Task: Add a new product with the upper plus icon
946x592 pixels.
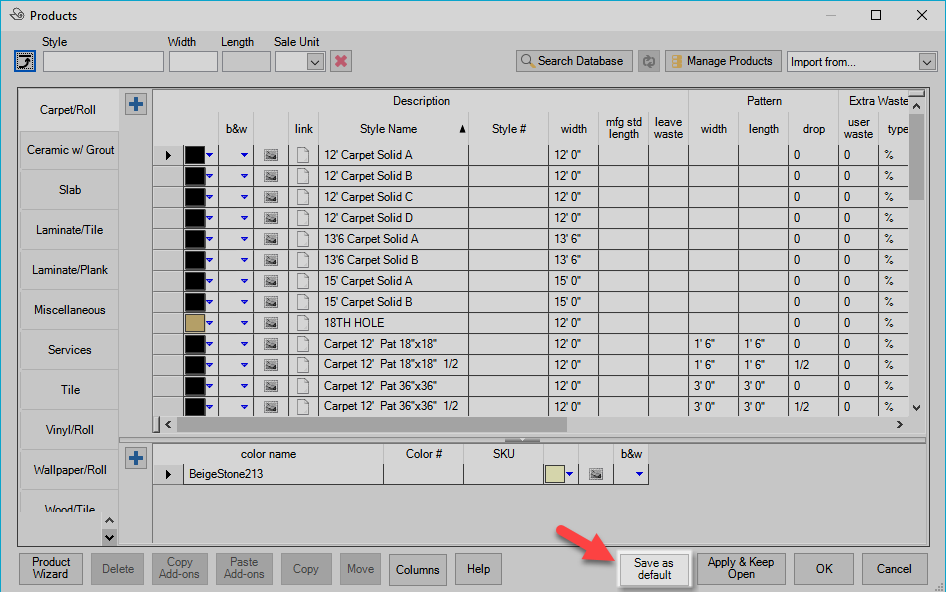Action: click(x=136, y=104)
